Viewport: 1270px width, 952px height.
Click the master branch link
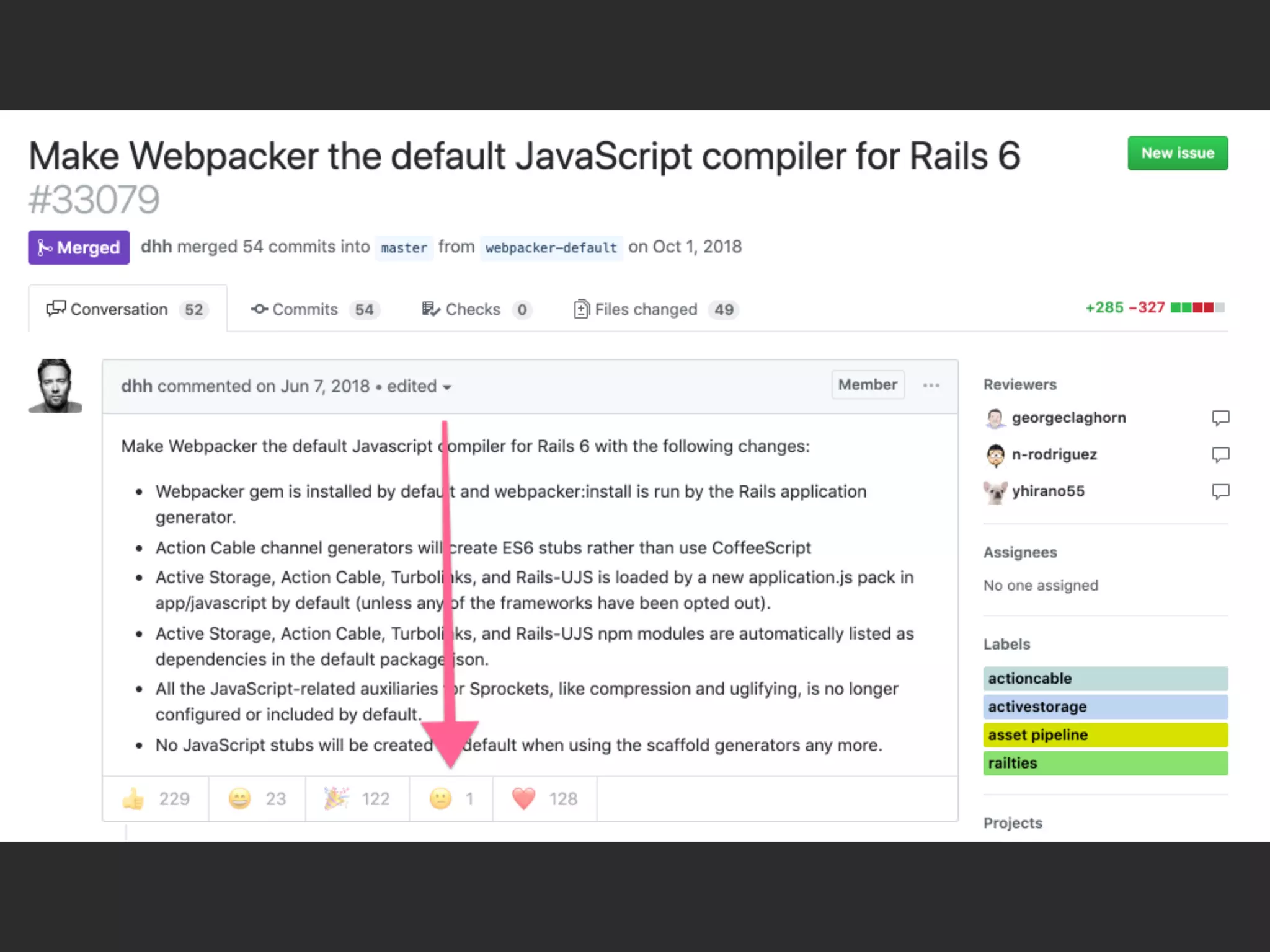(x=404, y=248)
